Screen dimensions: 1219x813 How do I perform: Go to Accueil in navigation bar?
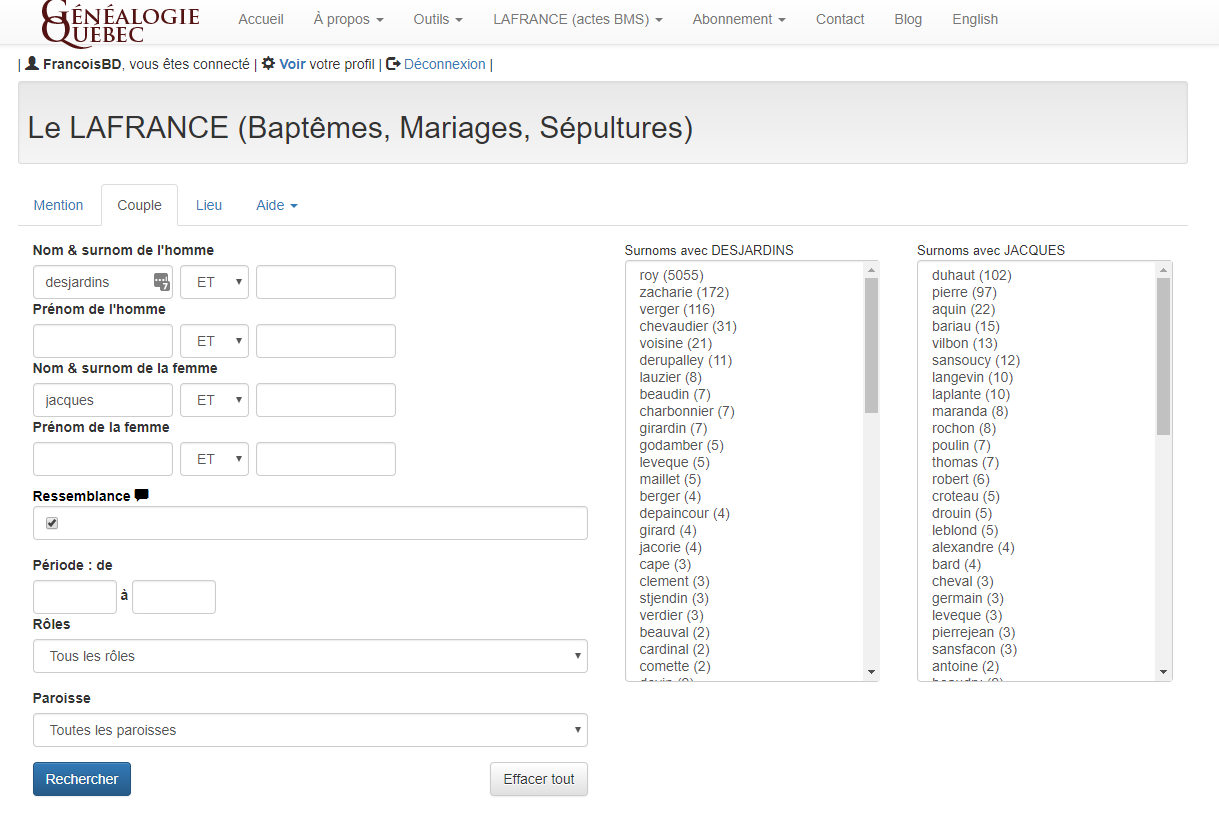coord(261,19)
